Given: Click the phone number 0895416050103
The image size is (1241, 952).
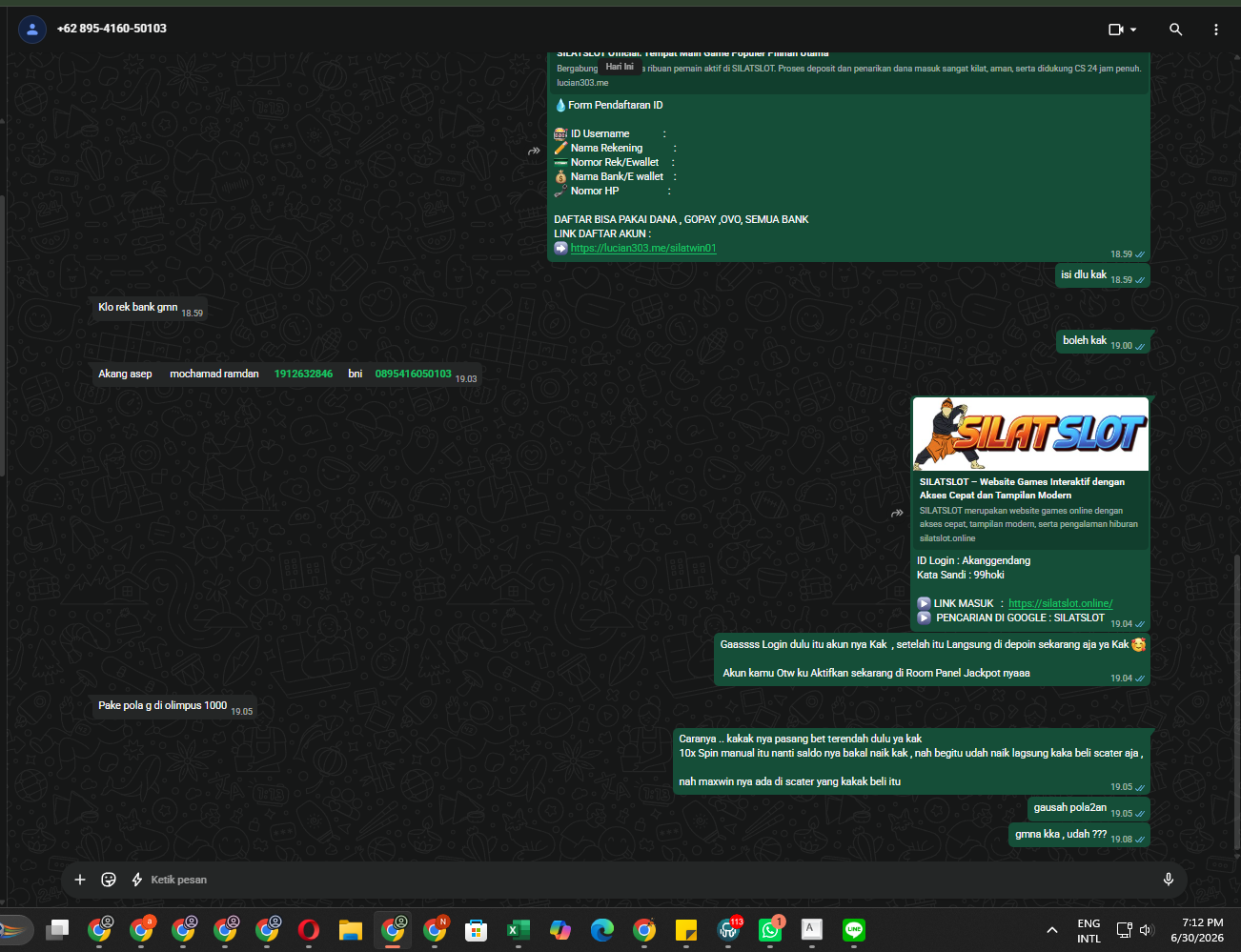Looking at the screenshot, I should click(413, 374).
